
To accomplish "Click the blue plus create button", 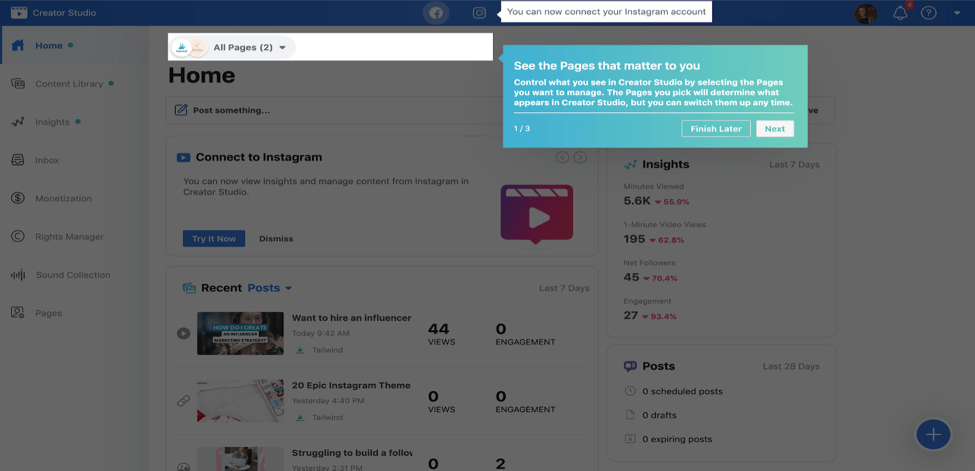I will tap(933, 434).
